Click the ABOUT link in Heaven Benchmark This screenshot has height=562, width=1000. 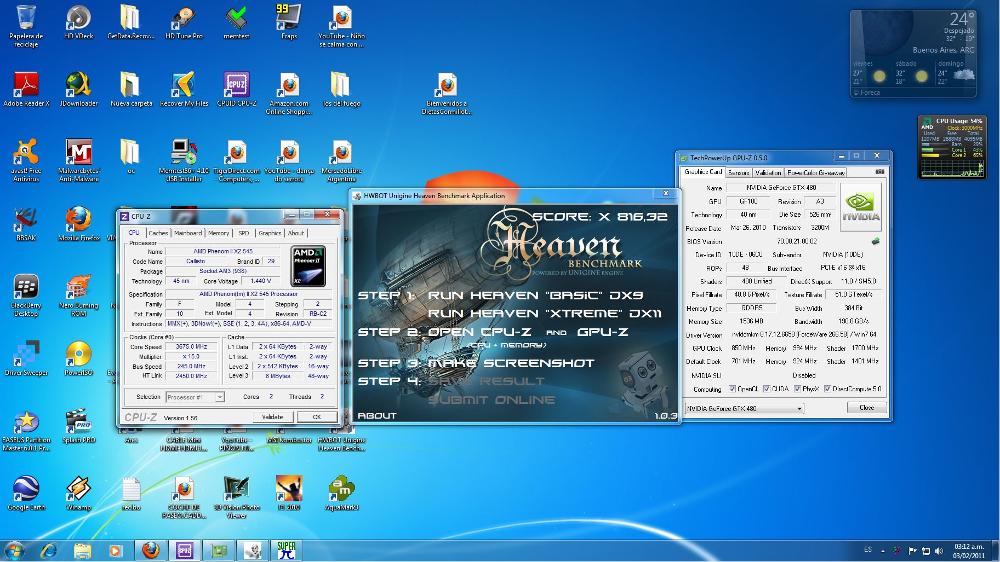tap(377, 415)
